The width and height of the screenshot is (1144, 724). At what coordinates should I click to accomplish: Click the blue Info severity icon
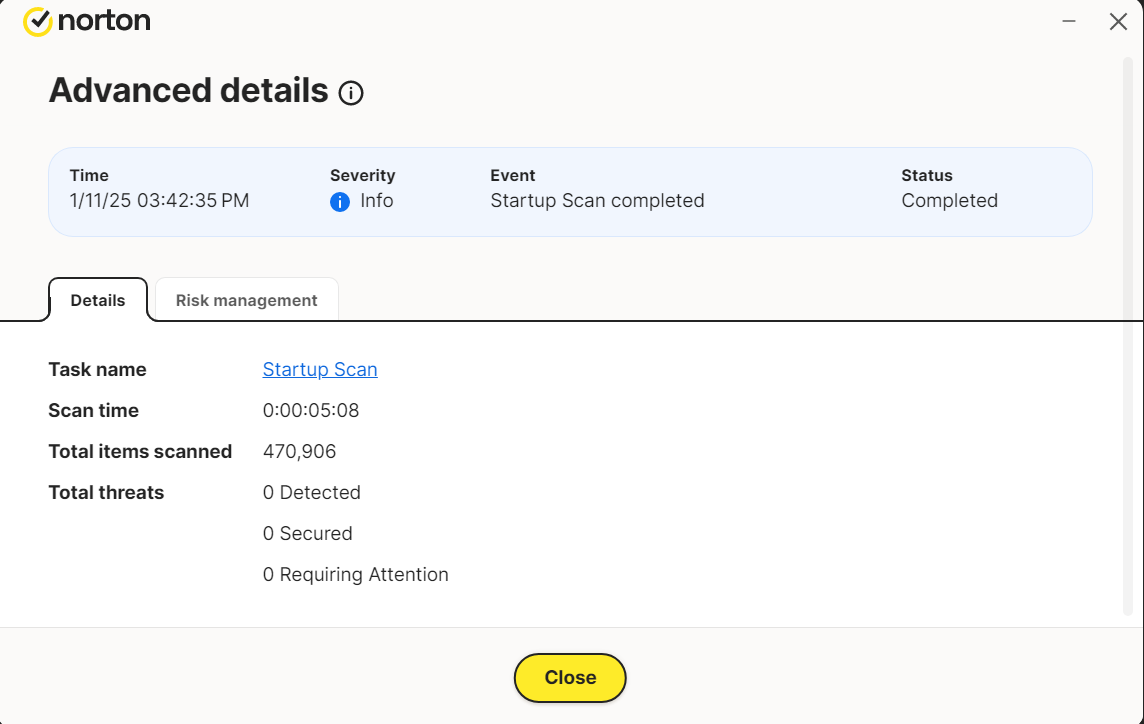point(340,202)
